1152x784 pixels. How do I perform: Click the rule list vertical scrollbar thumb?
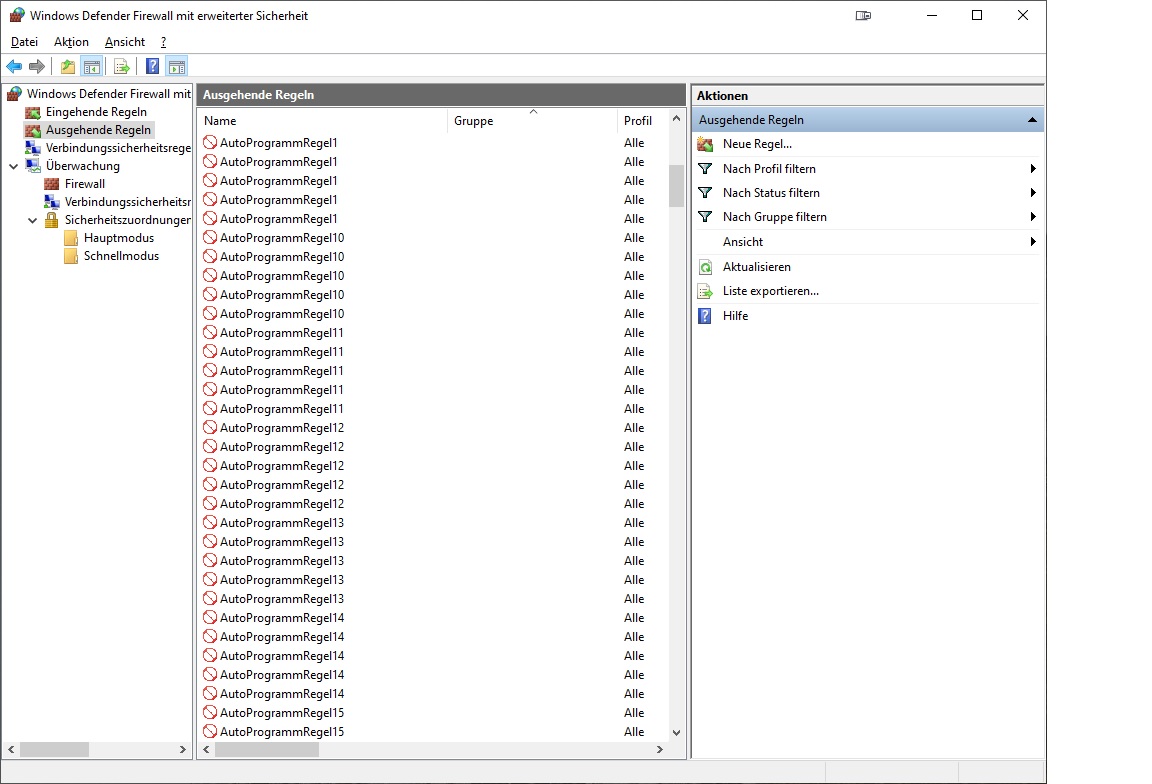[677, 186]
